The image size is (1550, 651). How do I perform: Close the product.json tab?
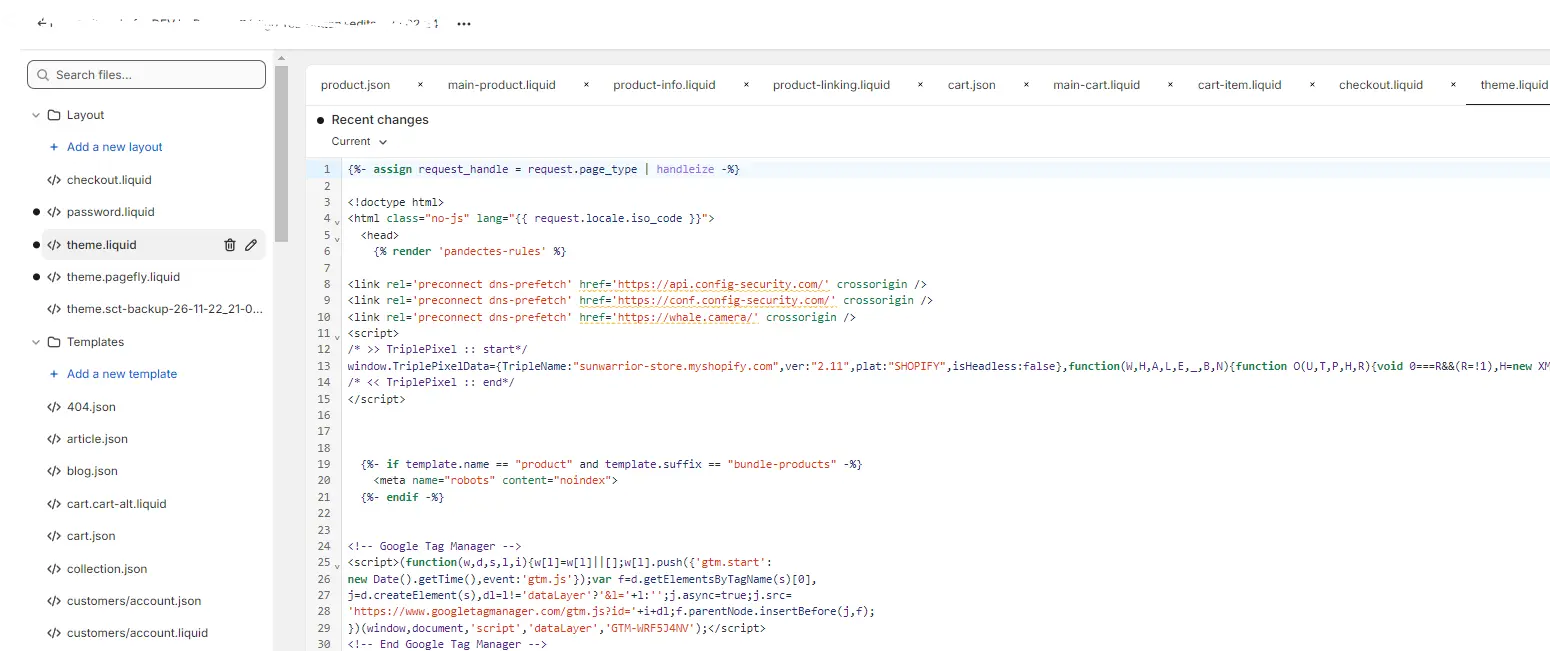pyautogui.click(x=420, y=85)
